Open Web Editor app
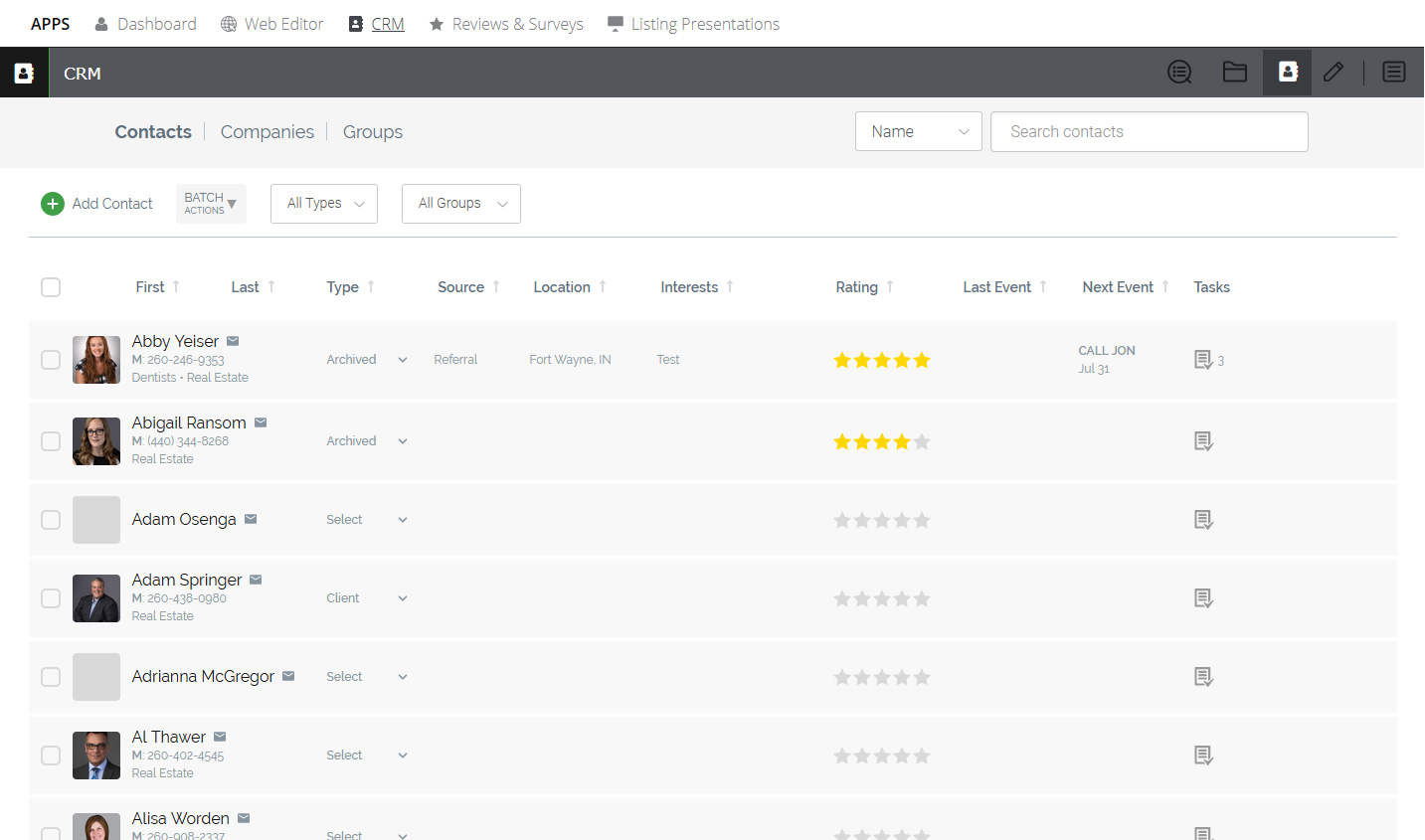Screen dimensions: 1425x840 [x=272, y=24]
